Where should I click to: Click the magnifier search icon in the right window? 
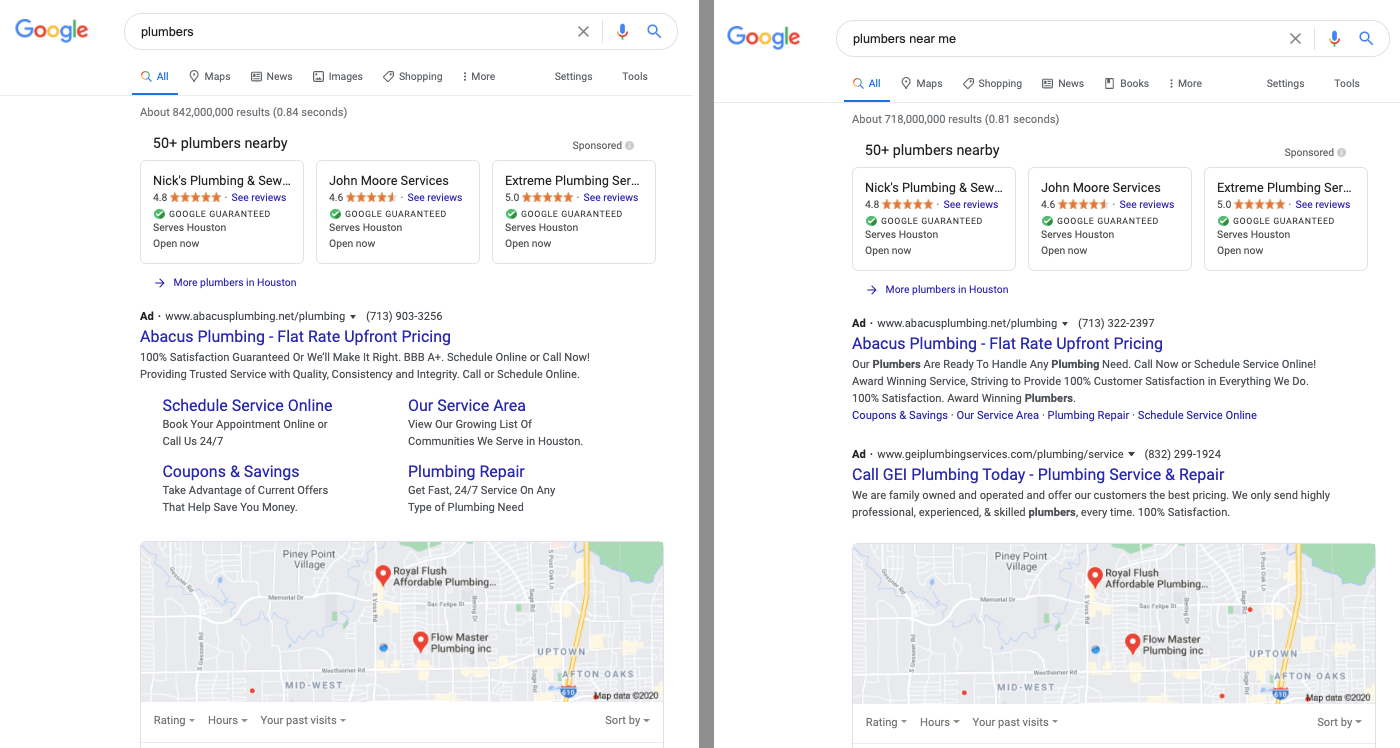pos(1366,39)
